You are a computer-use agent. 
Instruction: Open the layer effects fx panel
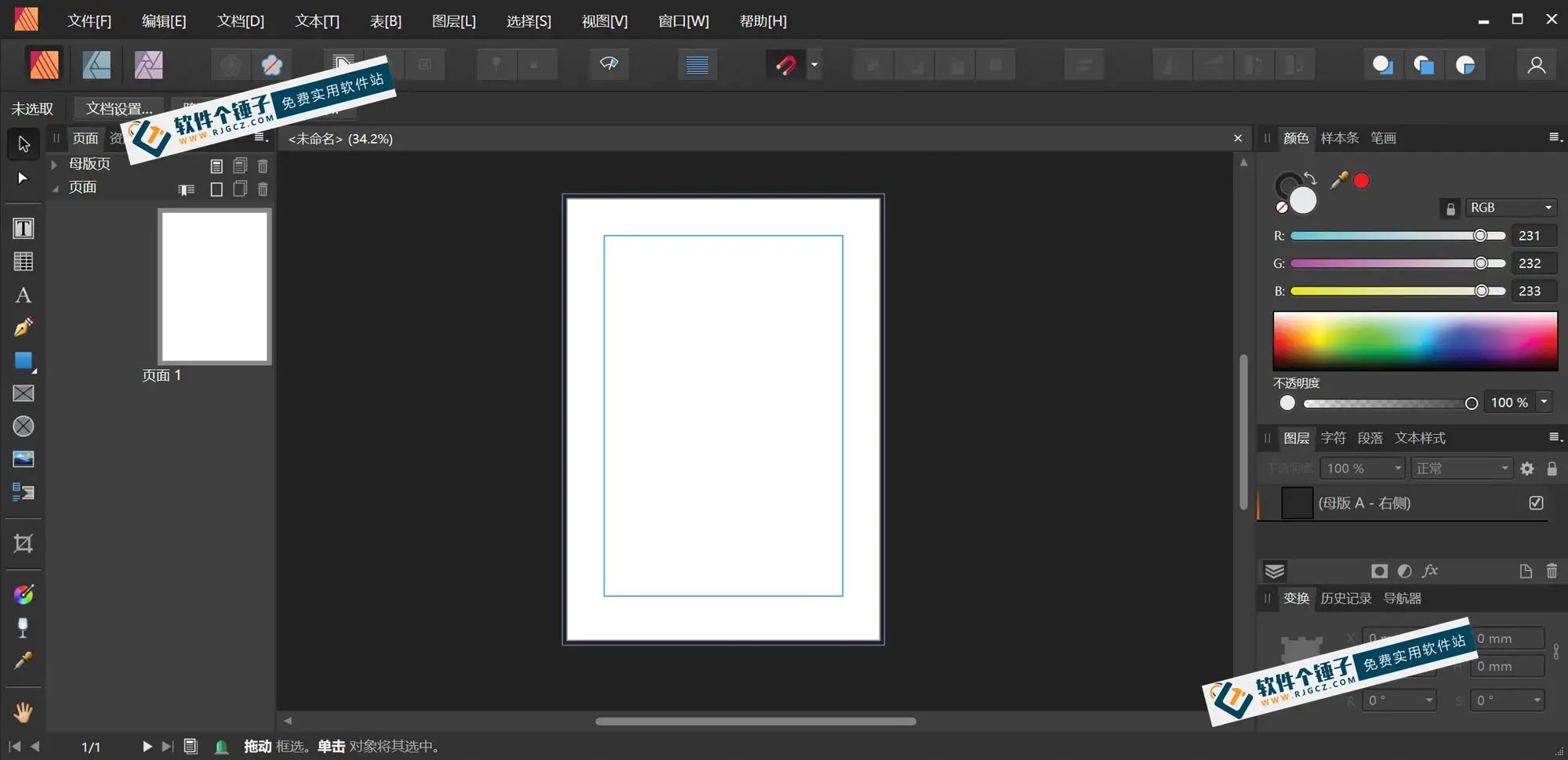[x=1430, y=571]
